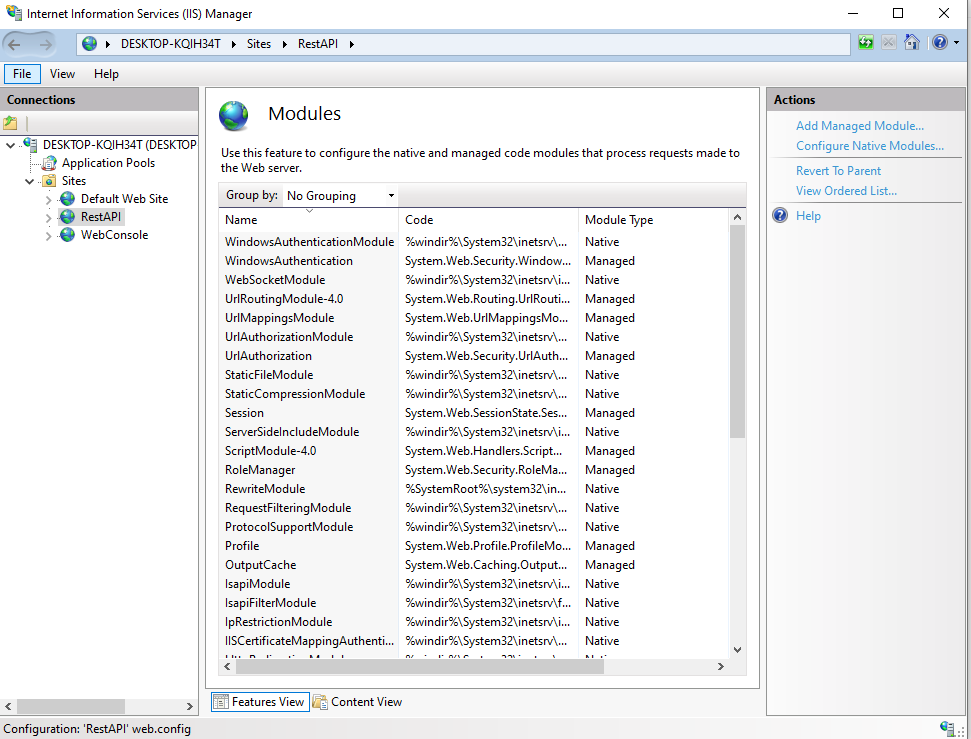
Task: Open the help icon dropdown arrow
Action: click(x=956, y=43)
